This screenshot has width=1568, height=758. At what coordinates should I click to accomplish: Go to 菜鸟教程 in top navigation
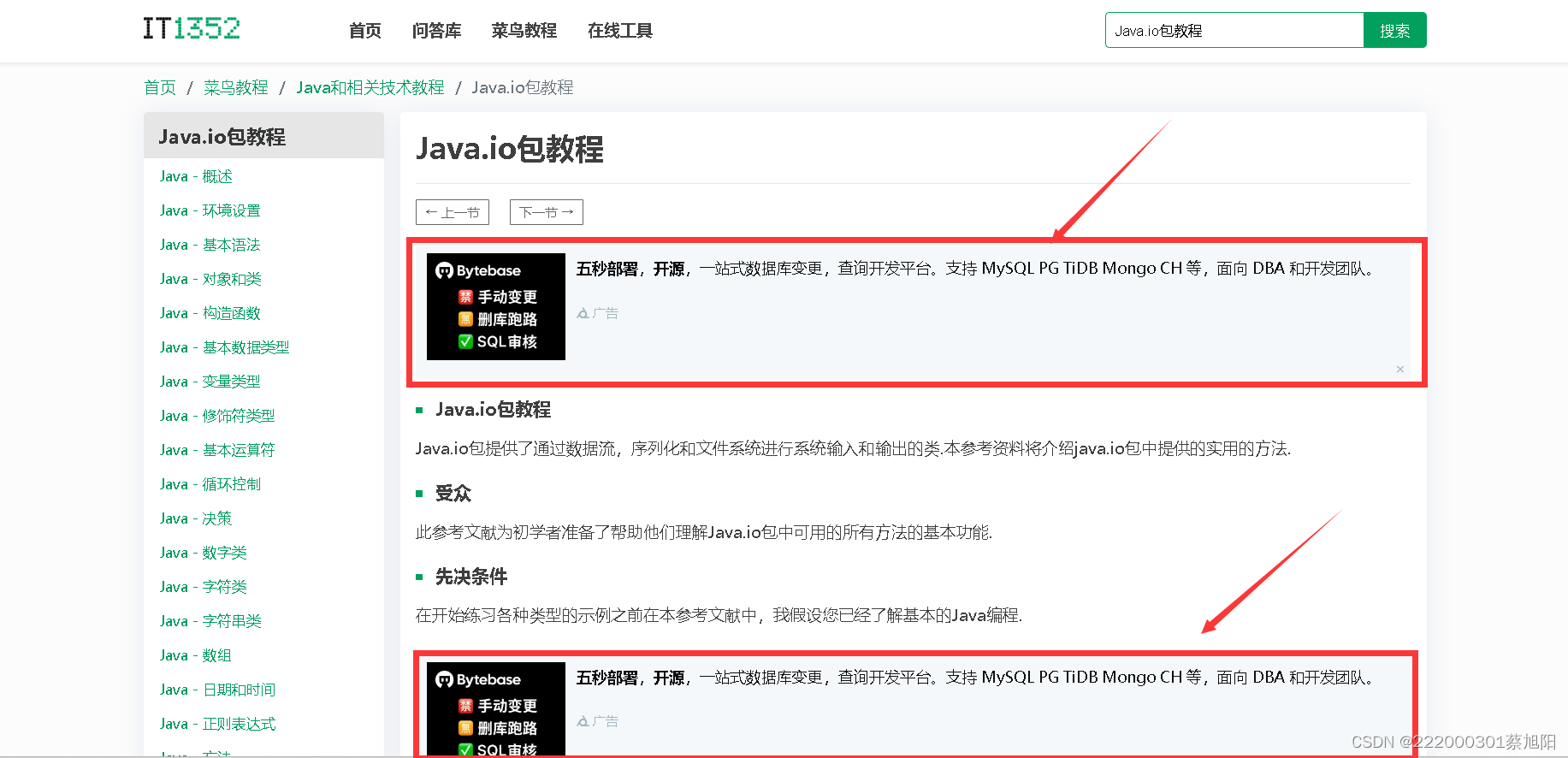click(524, 31)
